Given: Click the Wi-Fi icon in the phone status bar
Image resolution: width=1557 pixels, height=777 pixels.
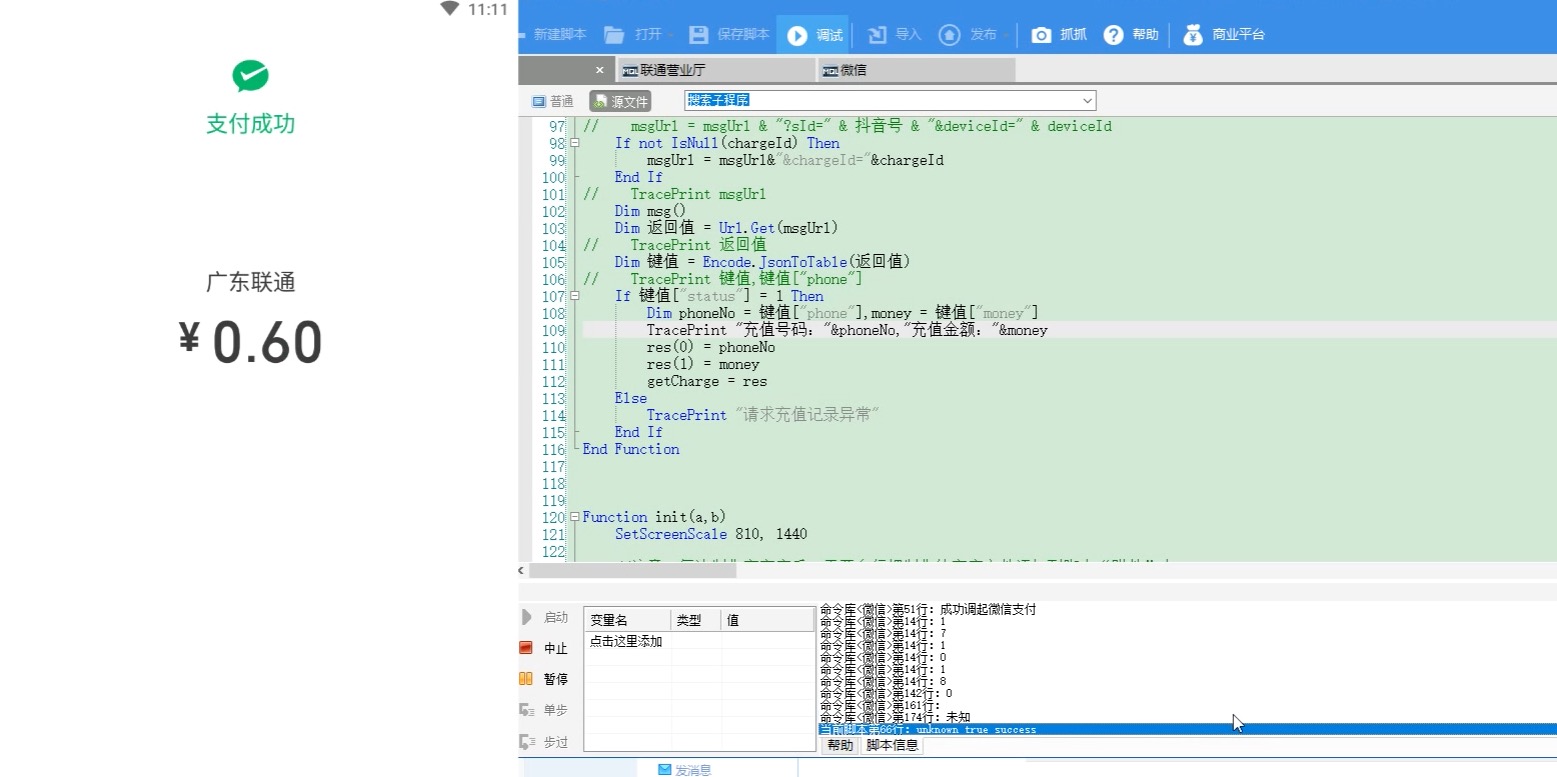Looking at the screenshot, I should coord(450,9).
